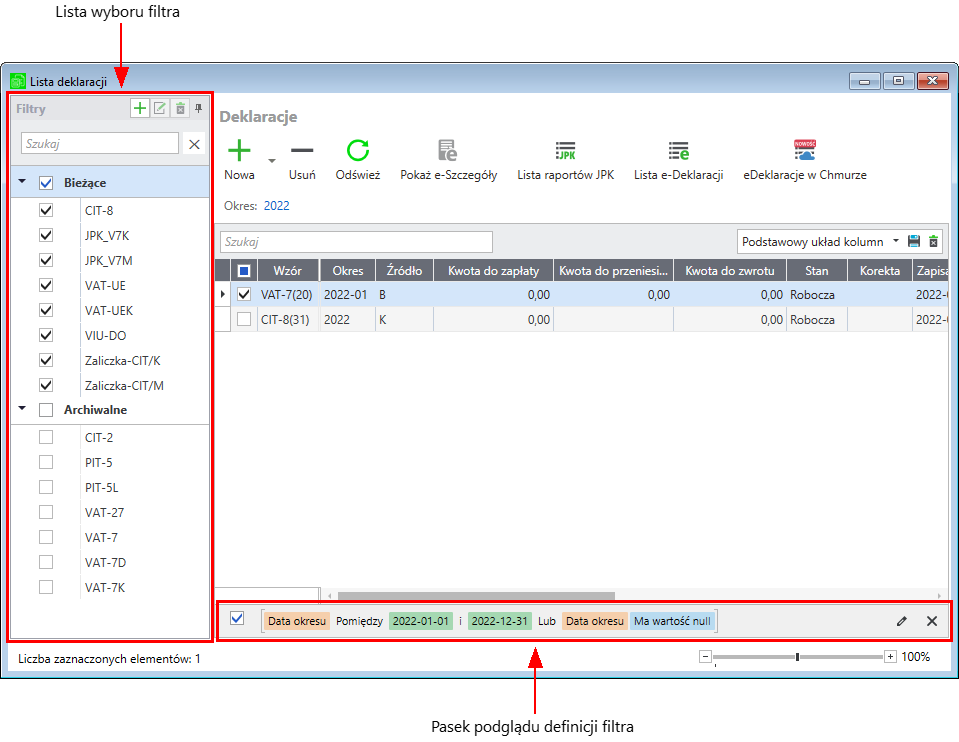Image resolution: width=959 pixels, height=742 pixels.
Task: Save the current column layout
Action: click(913, 241)
